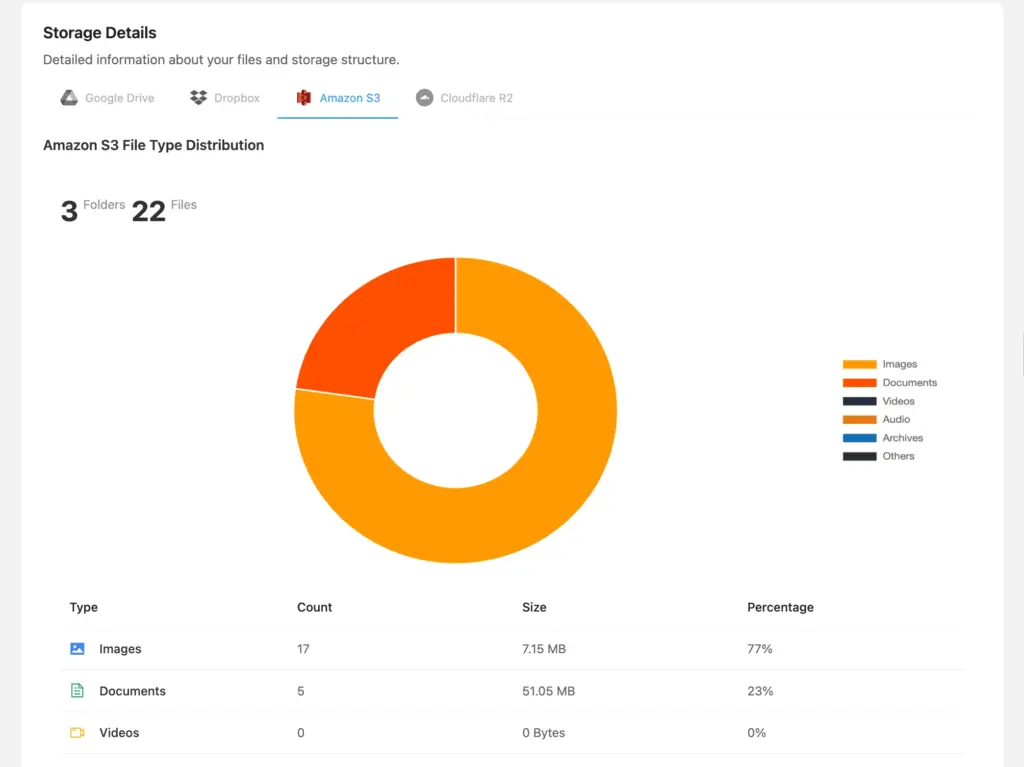Click the Amazon S3 bucket icon

(x=304, y=97)
